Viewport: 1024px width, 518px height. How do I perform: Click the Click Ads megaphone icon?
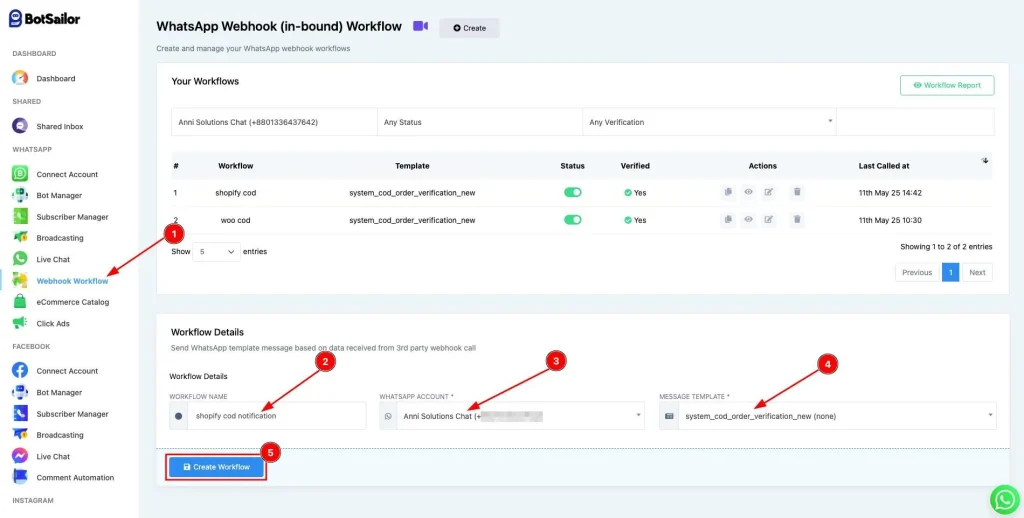coord(20,323)
